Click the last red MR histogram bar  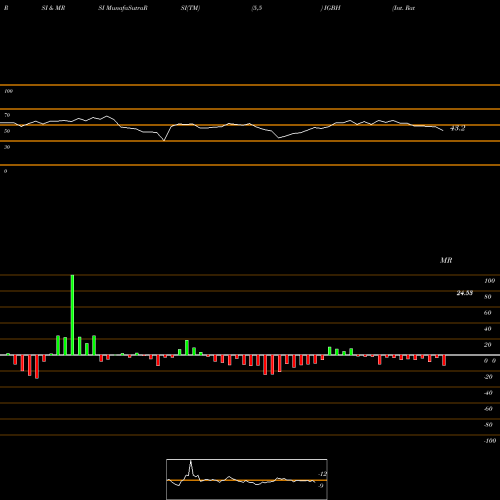pyautogui.click(x=444, y=361)
